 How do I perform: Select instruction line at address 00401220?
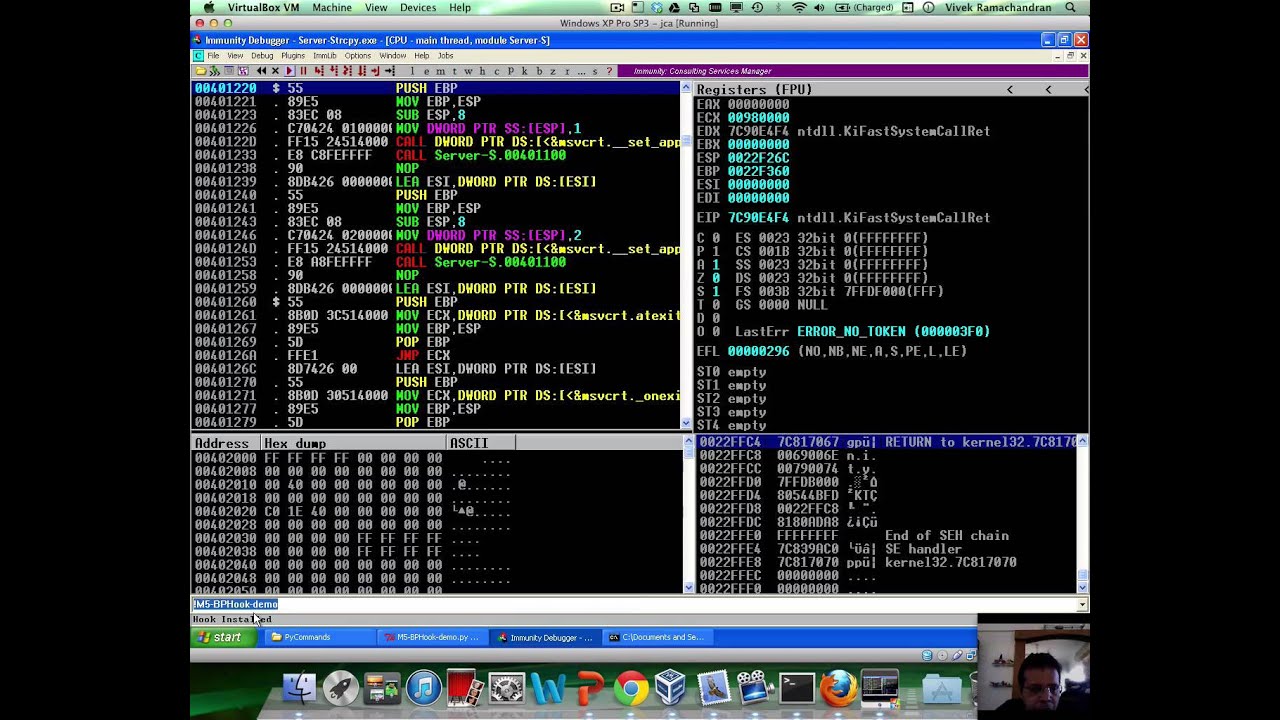[436, 89]
